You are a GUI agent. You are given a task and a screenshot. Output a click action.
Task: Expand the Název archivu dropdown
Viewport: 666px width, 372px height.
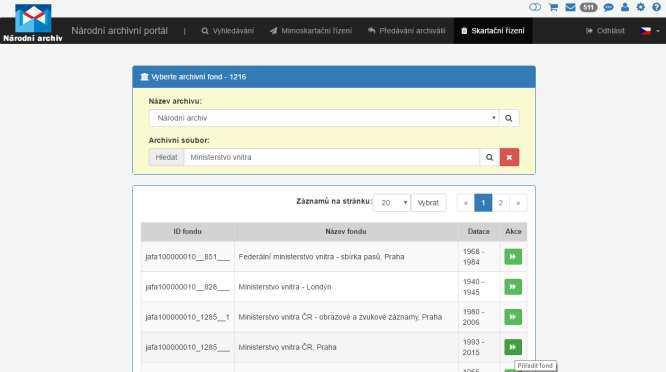(x=324, y=118)
